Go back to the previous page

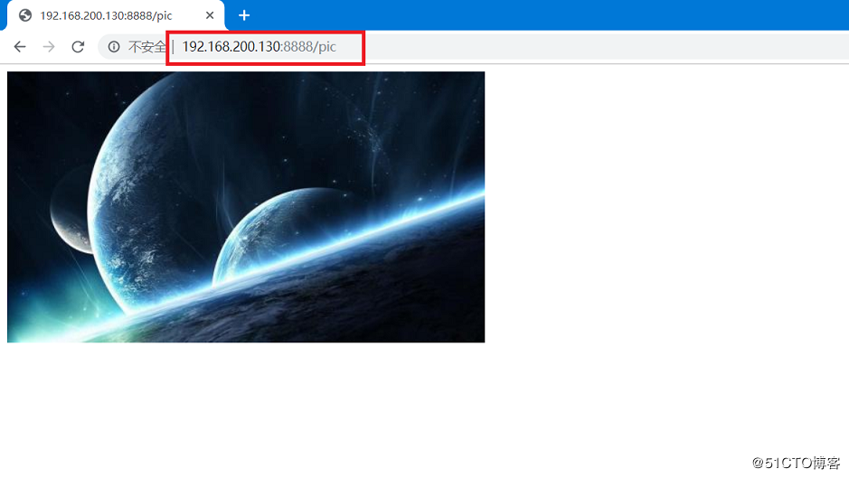tap(20, 47)
